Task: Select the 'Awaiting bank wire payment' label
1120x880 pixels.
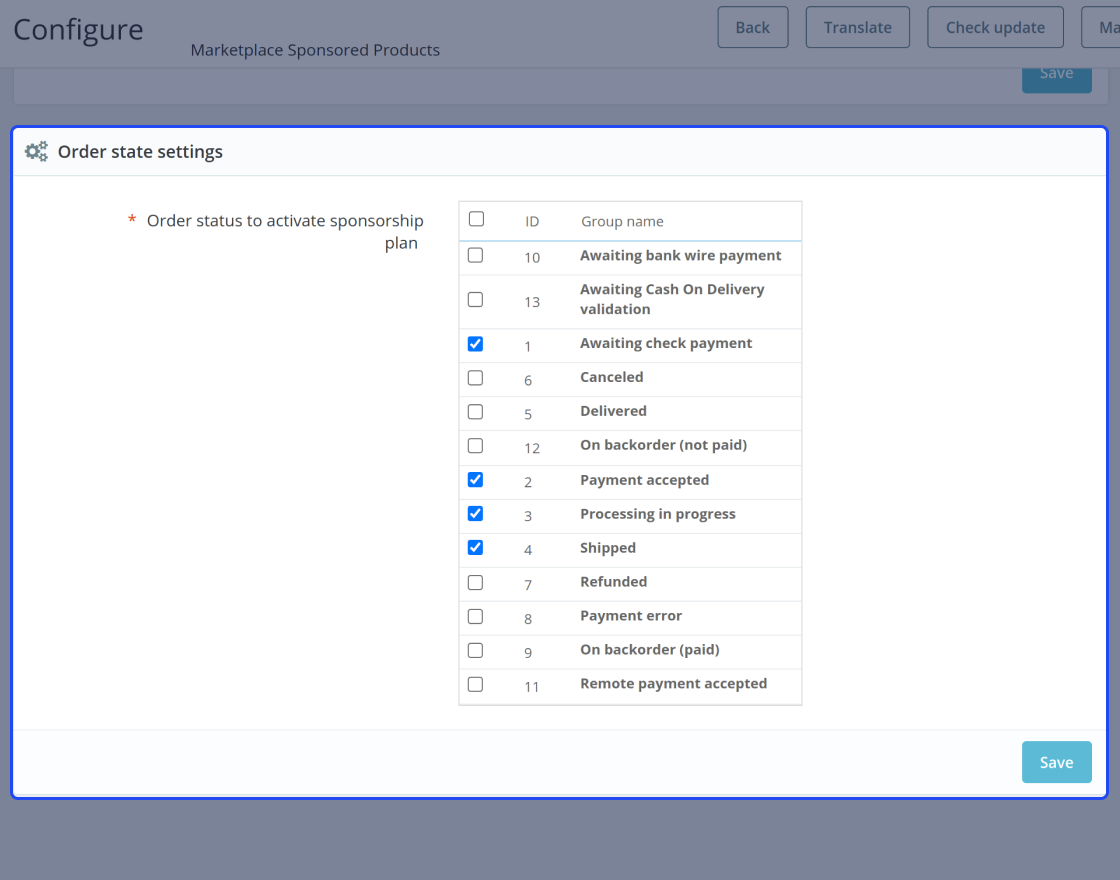Action: click(x=681, y=256)
